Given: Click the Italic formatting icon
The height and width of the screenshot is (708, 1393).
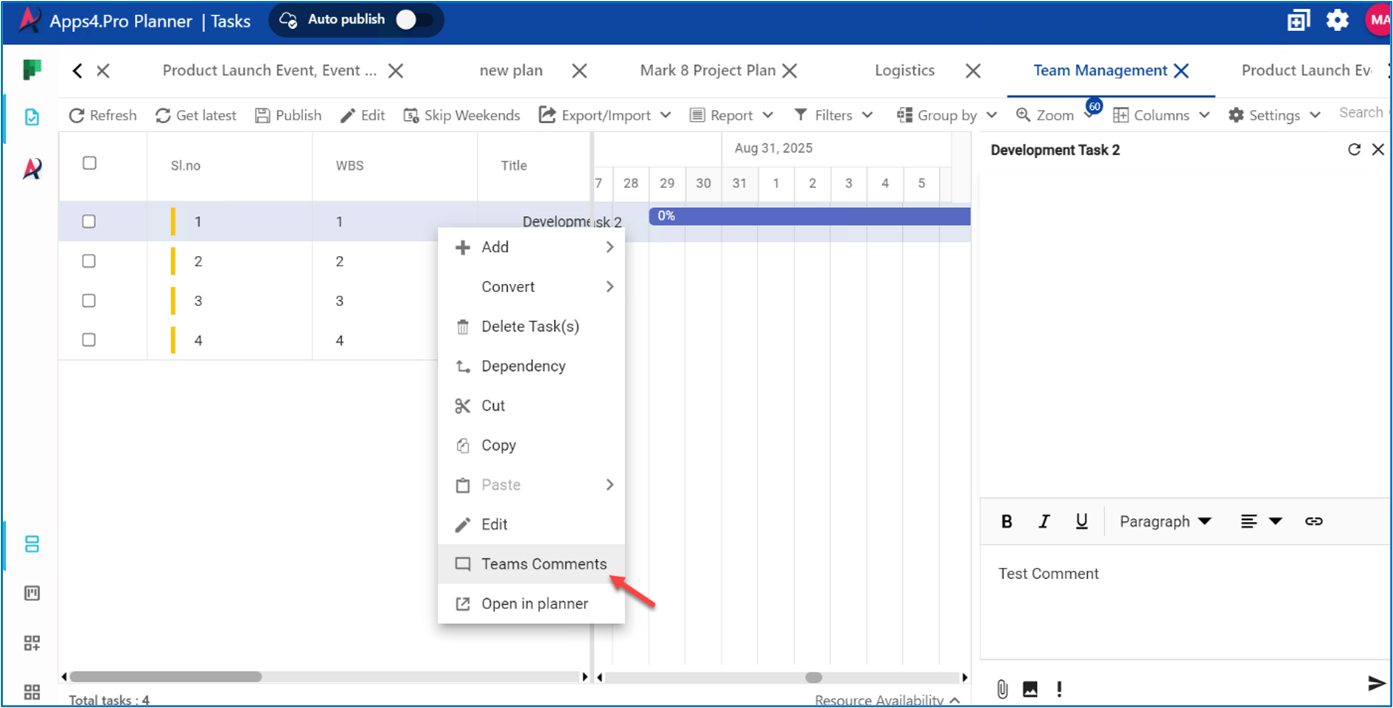Looking at the screenshot, I should point(1044,521).
